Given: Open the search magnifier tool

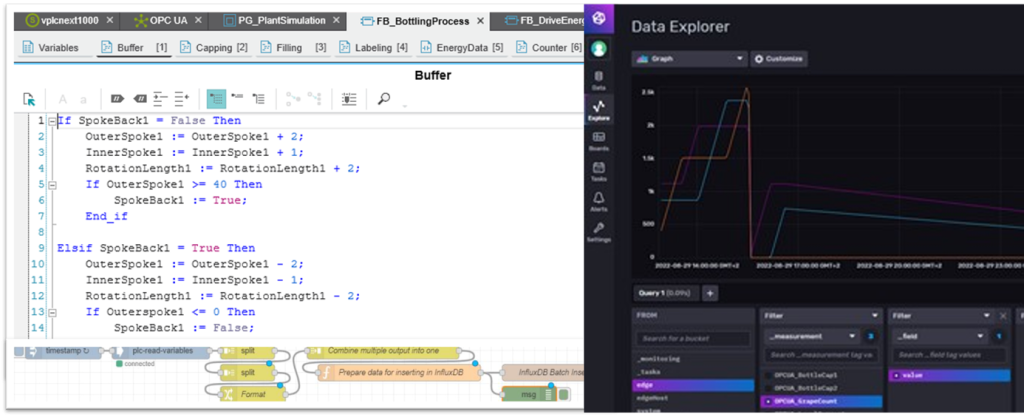Looking at the screenshot, I should pyautogui.click(x=385, y=99).
